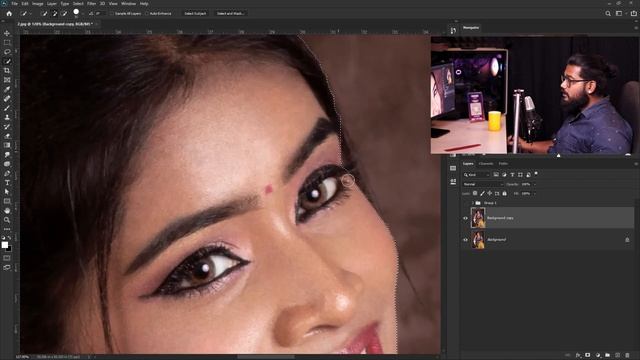Screen dimensions: 640x360
Task: Choose New Selection brush mode
Action: tap(44, 13)
